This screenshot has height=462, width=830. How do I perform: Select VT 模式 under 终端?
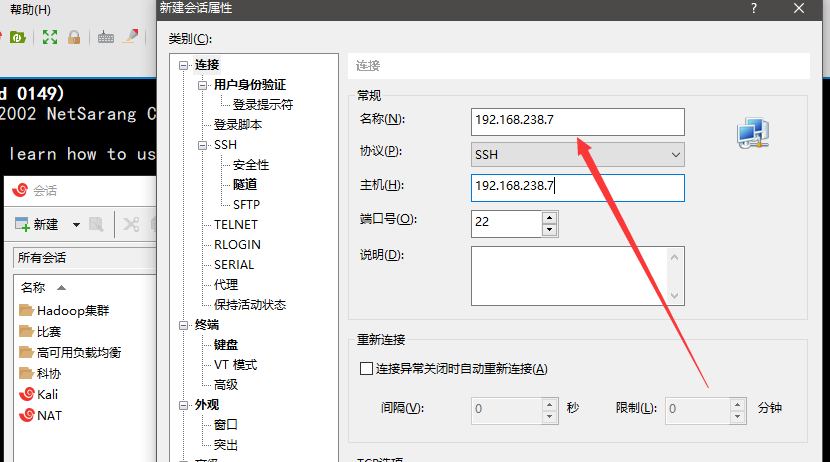236,365
